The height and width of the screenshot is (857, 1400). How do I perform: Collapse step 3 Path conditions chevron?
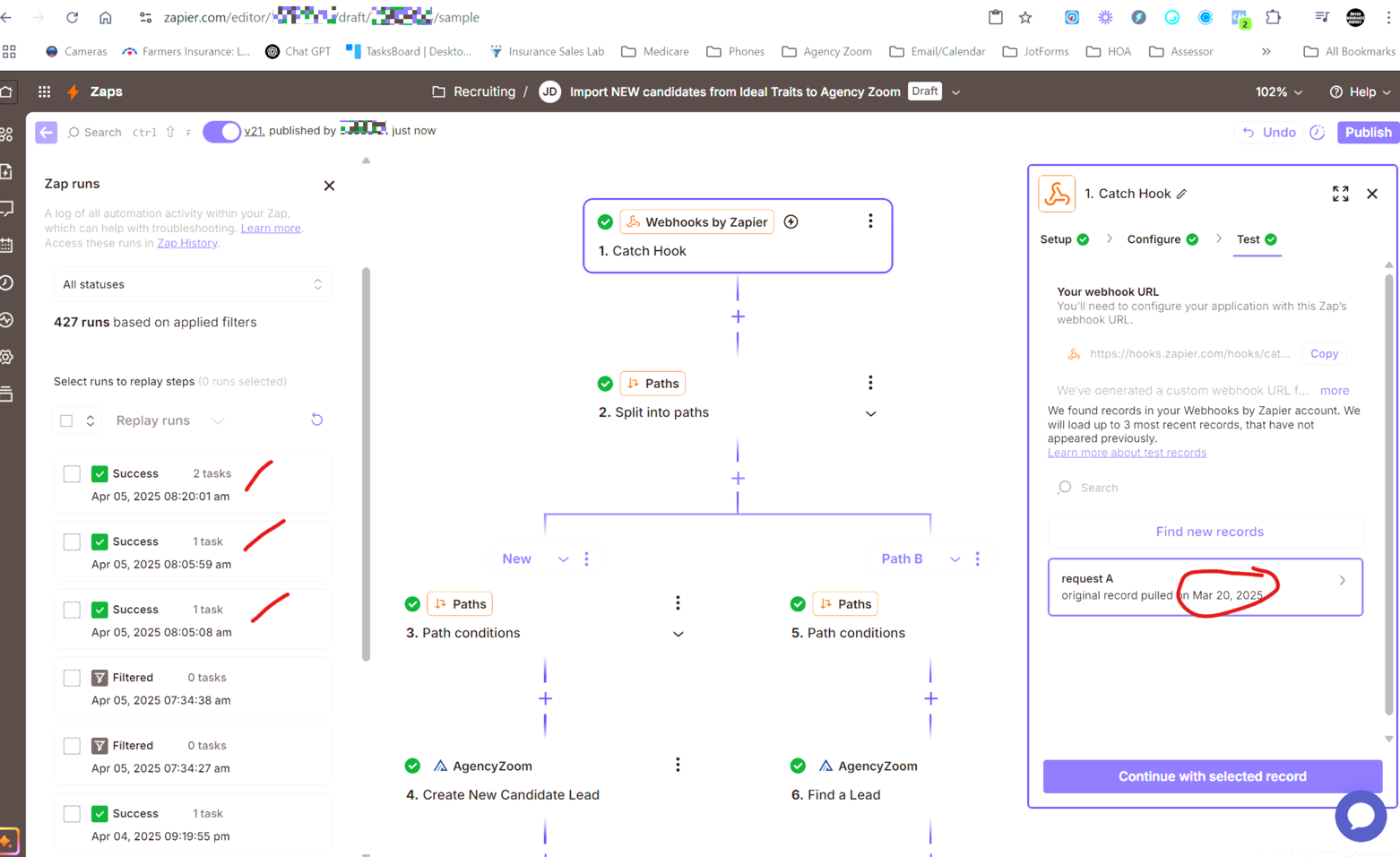[678, 634]
